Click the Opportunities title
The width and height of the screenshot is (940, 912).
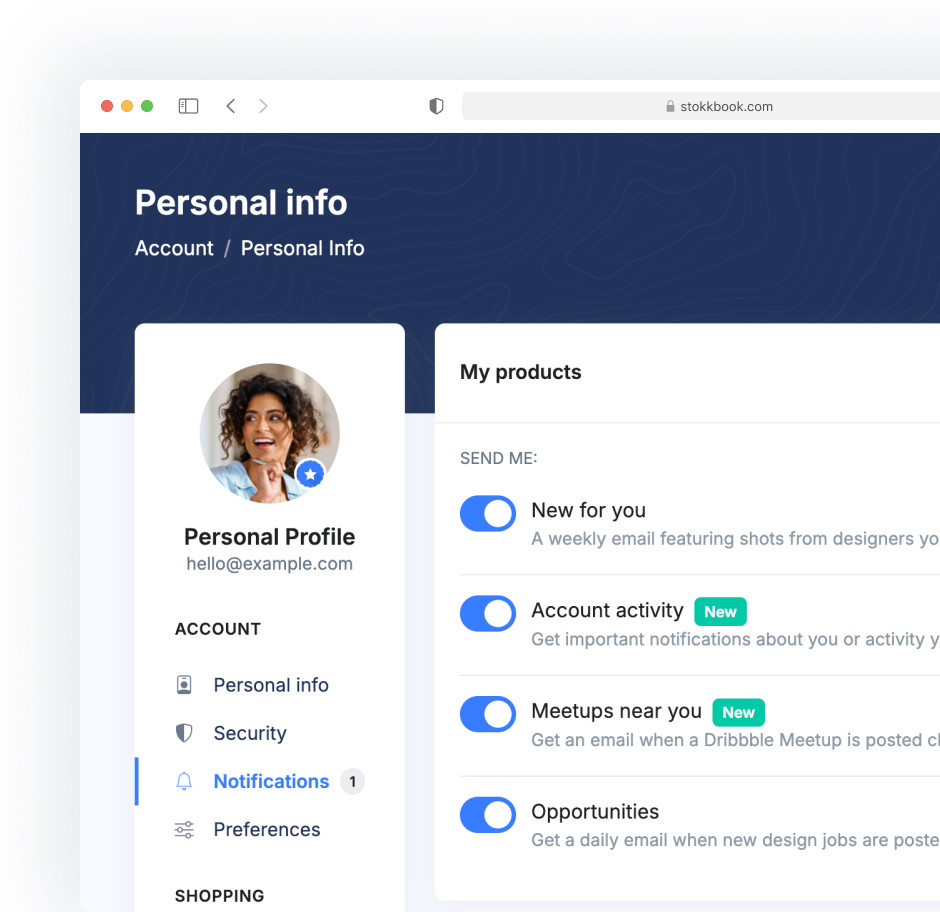click(x=595, y=812)
